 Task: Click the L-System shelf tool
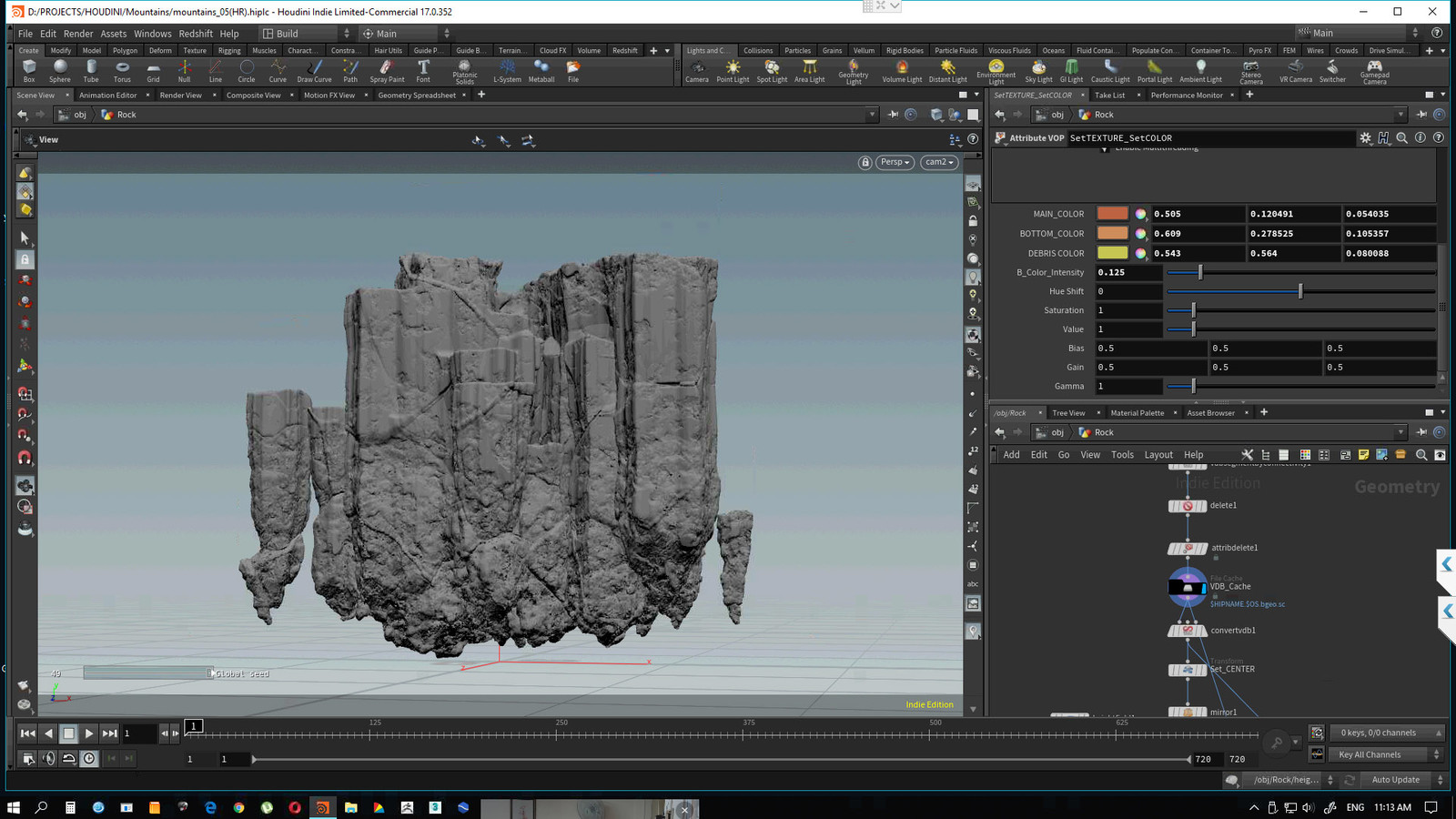507,71
